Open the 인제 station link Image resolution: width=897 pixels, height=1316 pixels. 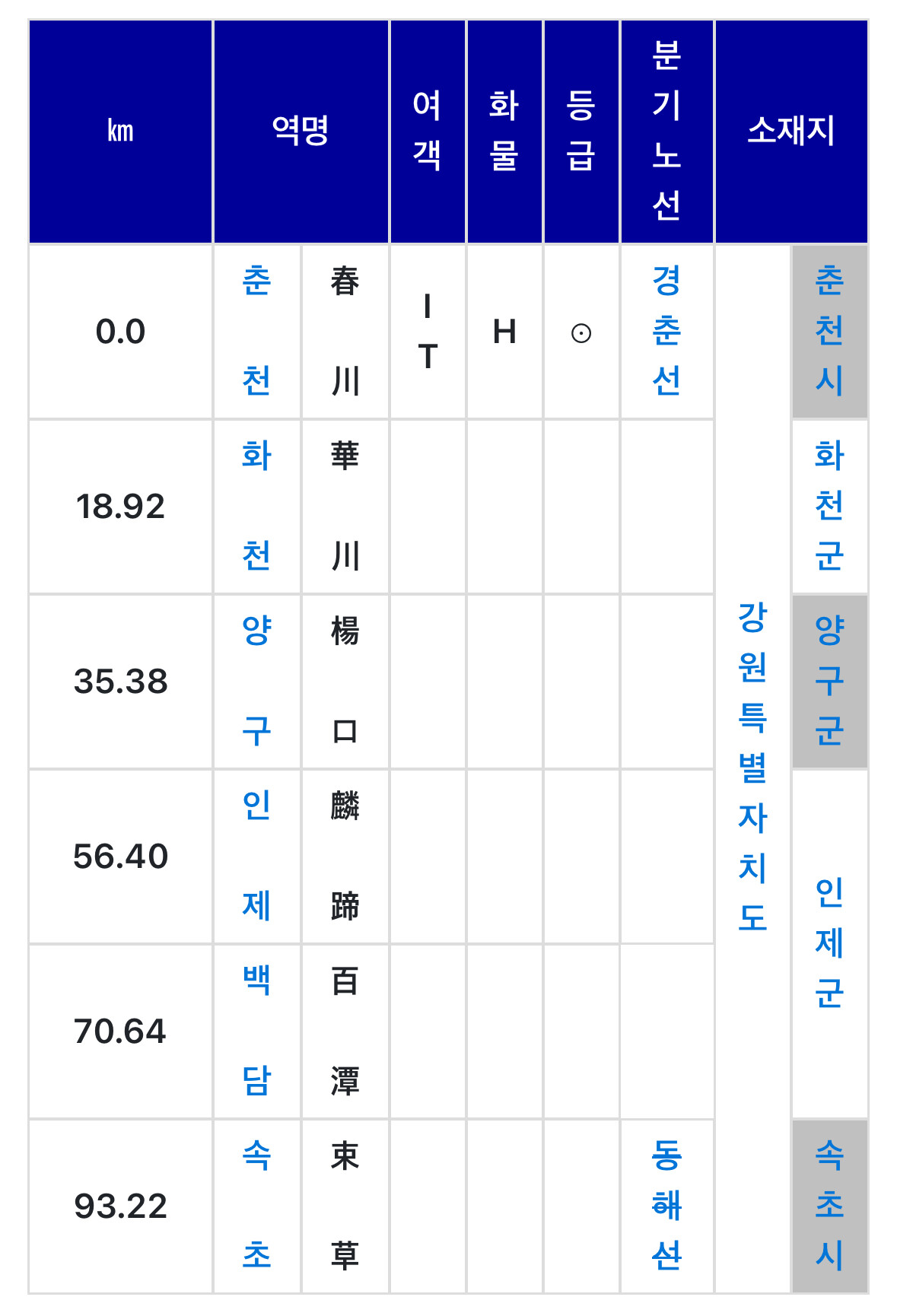(256, 856)
